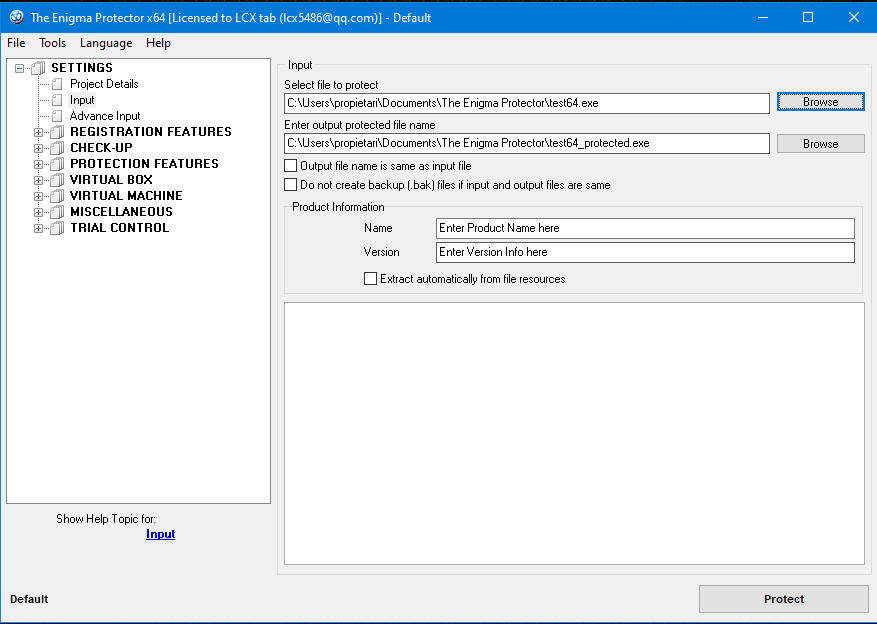Select the REGISTRATION FEATURES label
The width and height of the screenshot is (877, 624).
151,132
